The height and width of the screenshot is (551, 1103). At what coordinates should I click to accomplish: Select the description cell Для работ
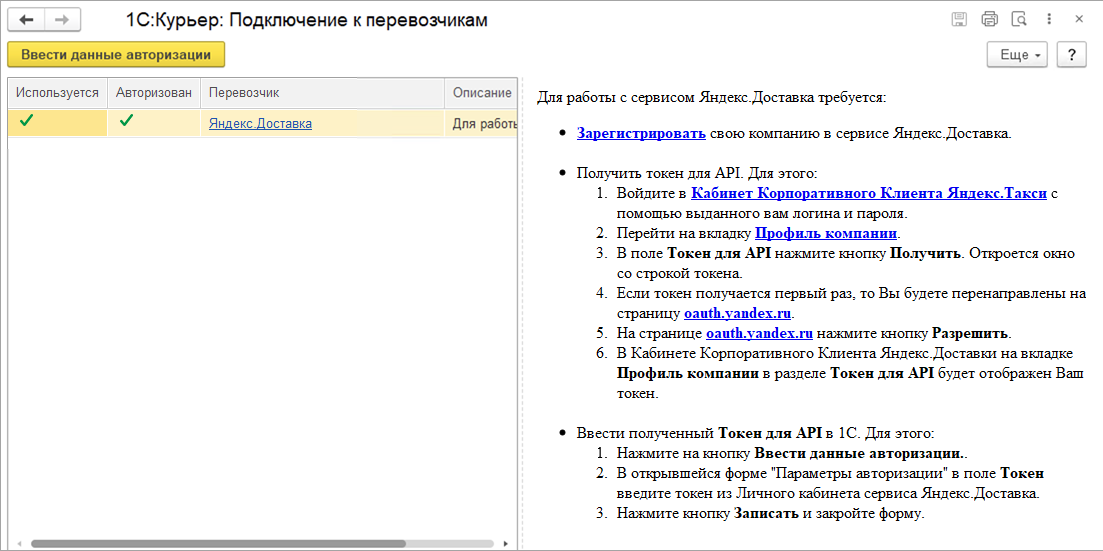481,123
